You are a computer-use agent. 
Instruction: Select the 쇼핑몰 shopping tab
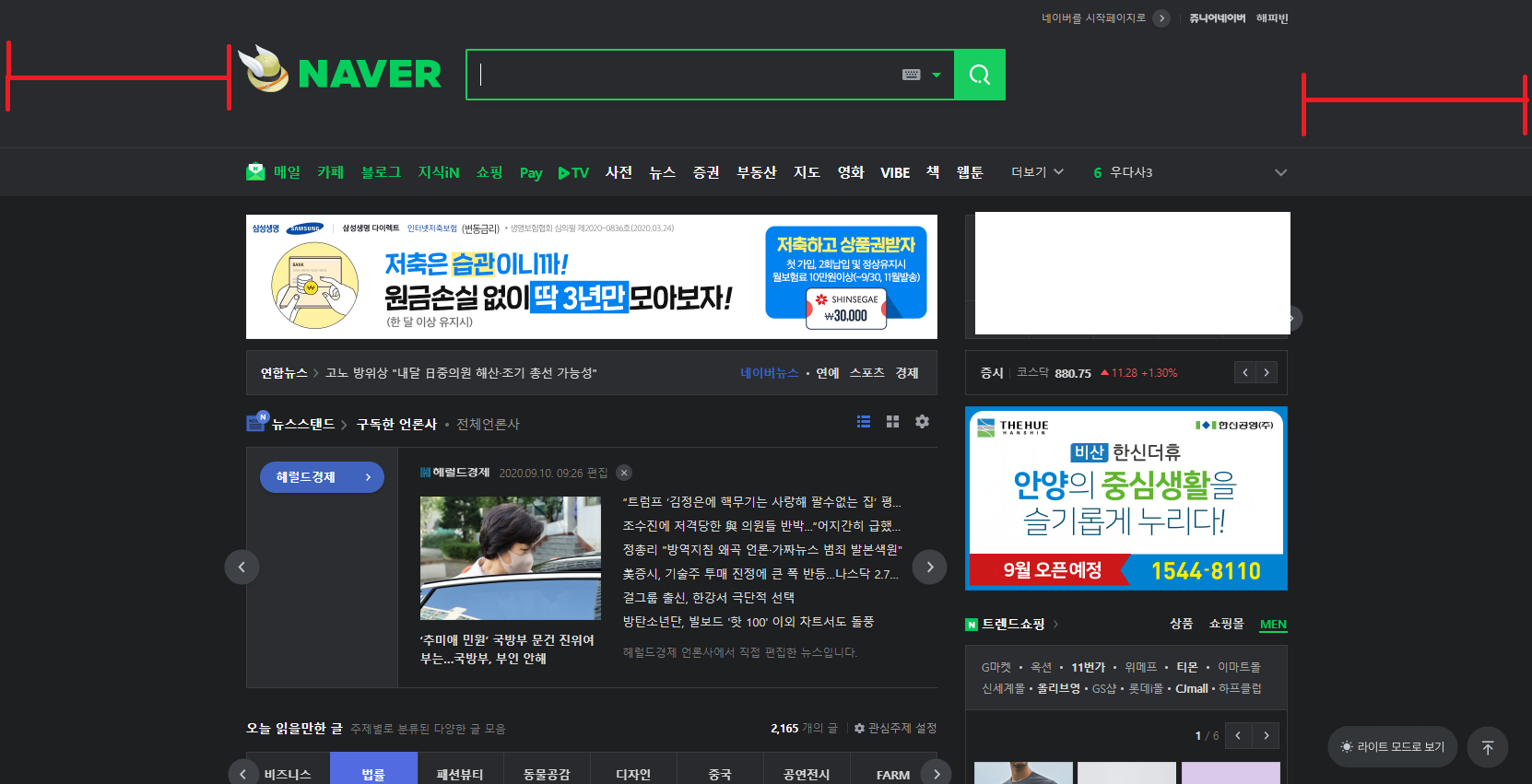point(1226,624)
